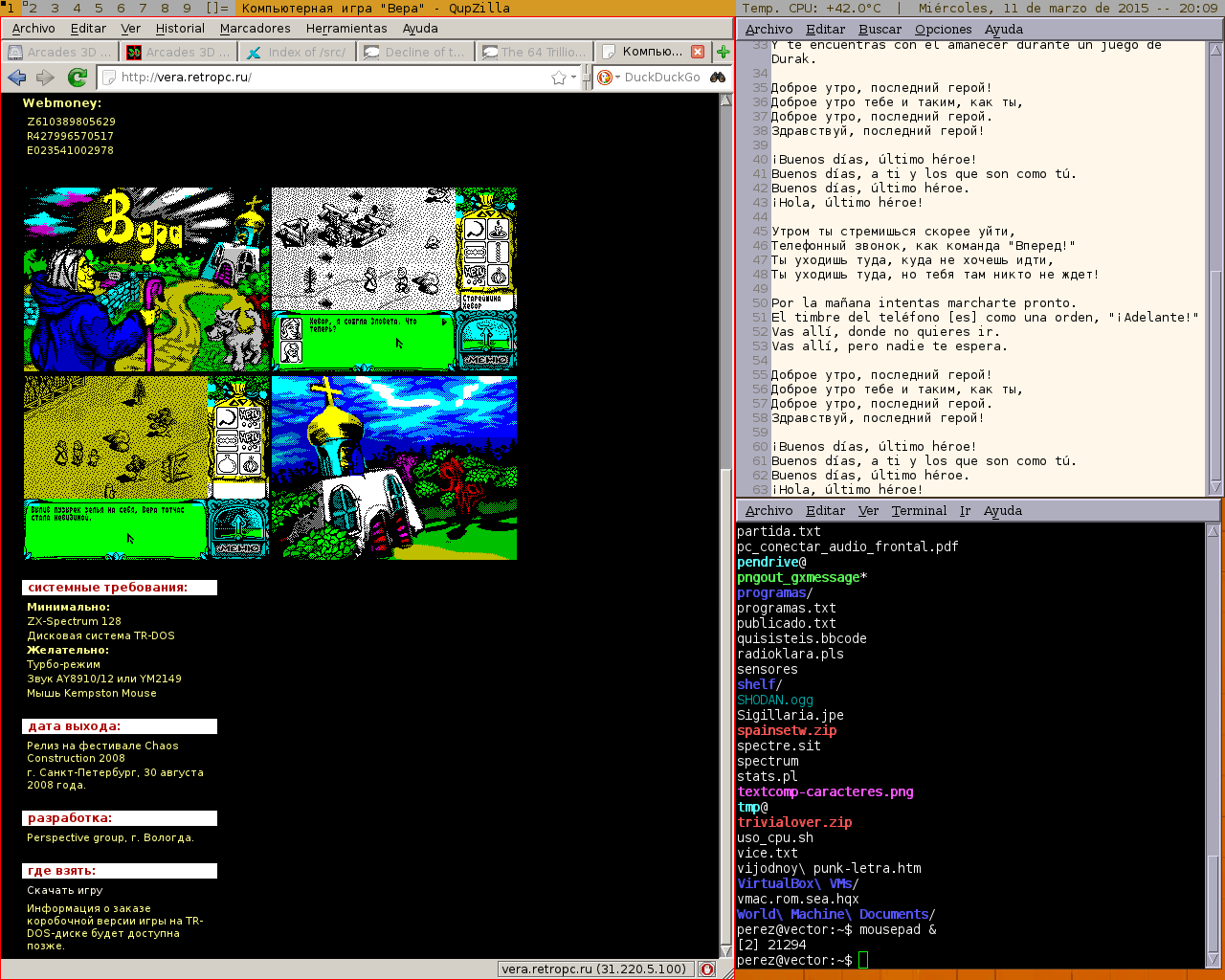The height and width of the screenshot is (980, 1225).
Task: Open the church under blue sky thumbnail
Action: point(394,468)
